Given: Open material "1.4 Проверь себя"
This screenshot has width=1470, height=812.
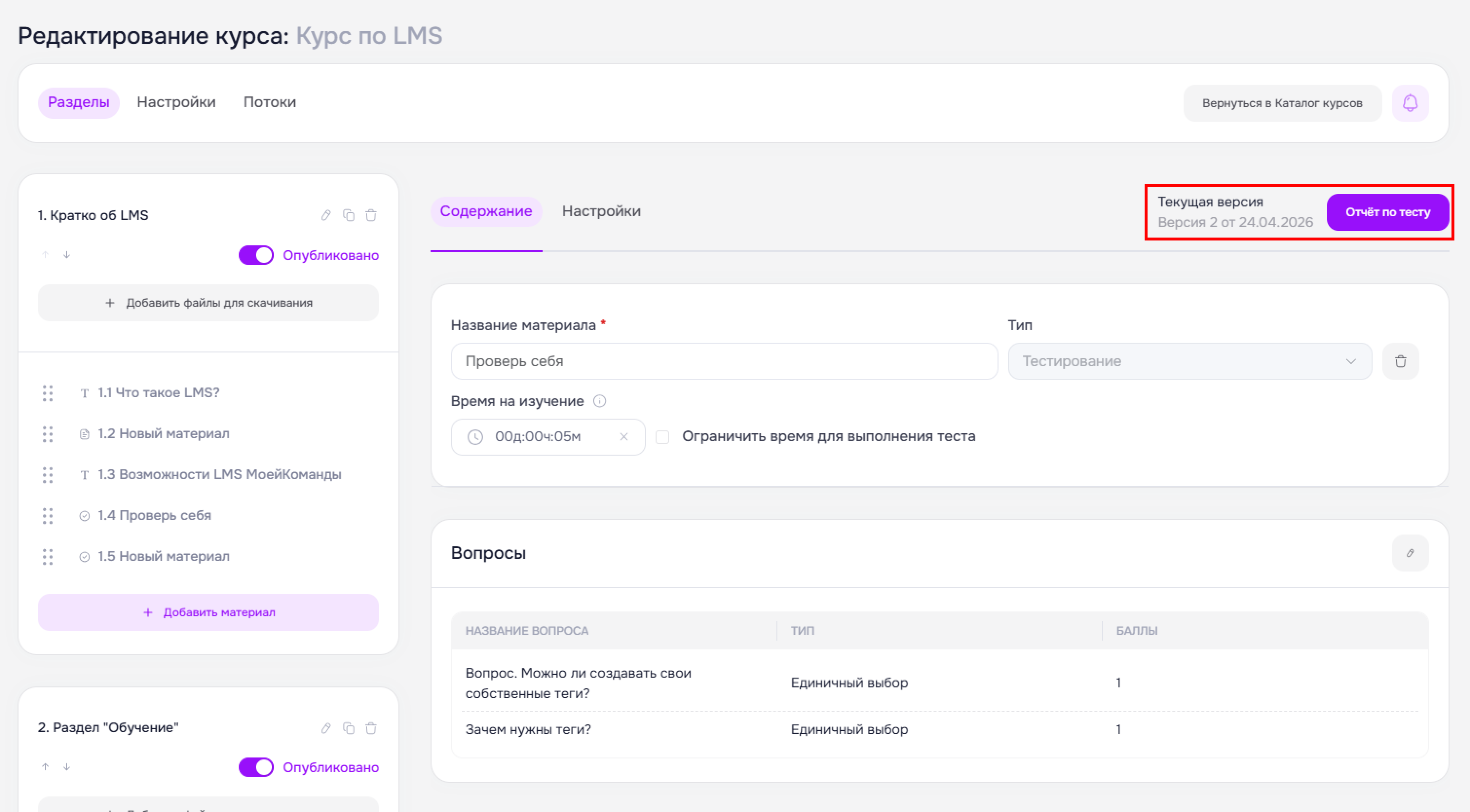Looking at the screenshot, I should (x=154, y=516).
